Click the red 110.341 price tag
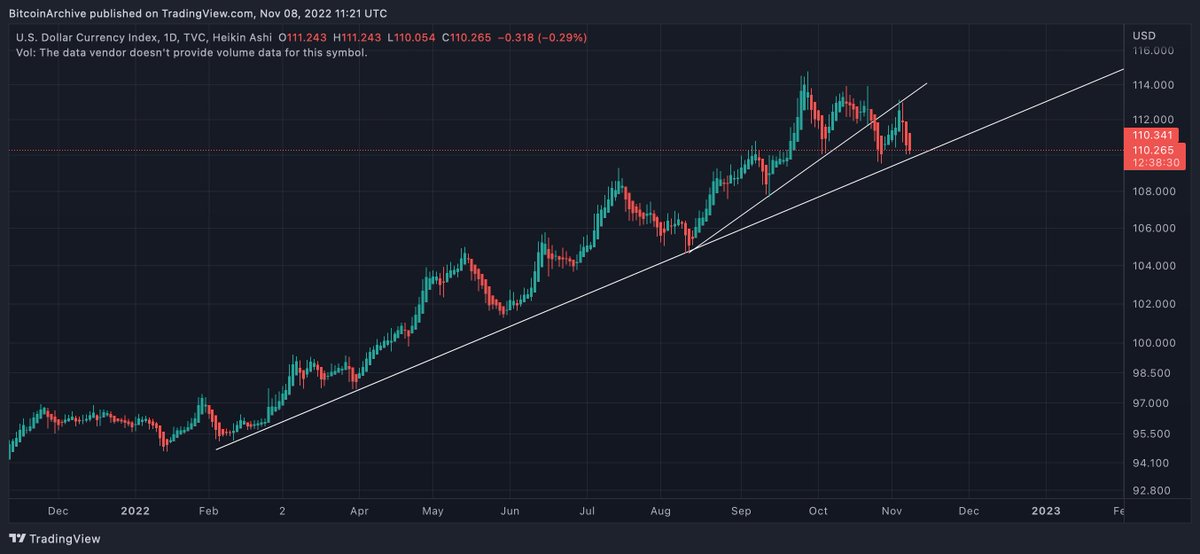1200x554 pixels. [1151, 134]
